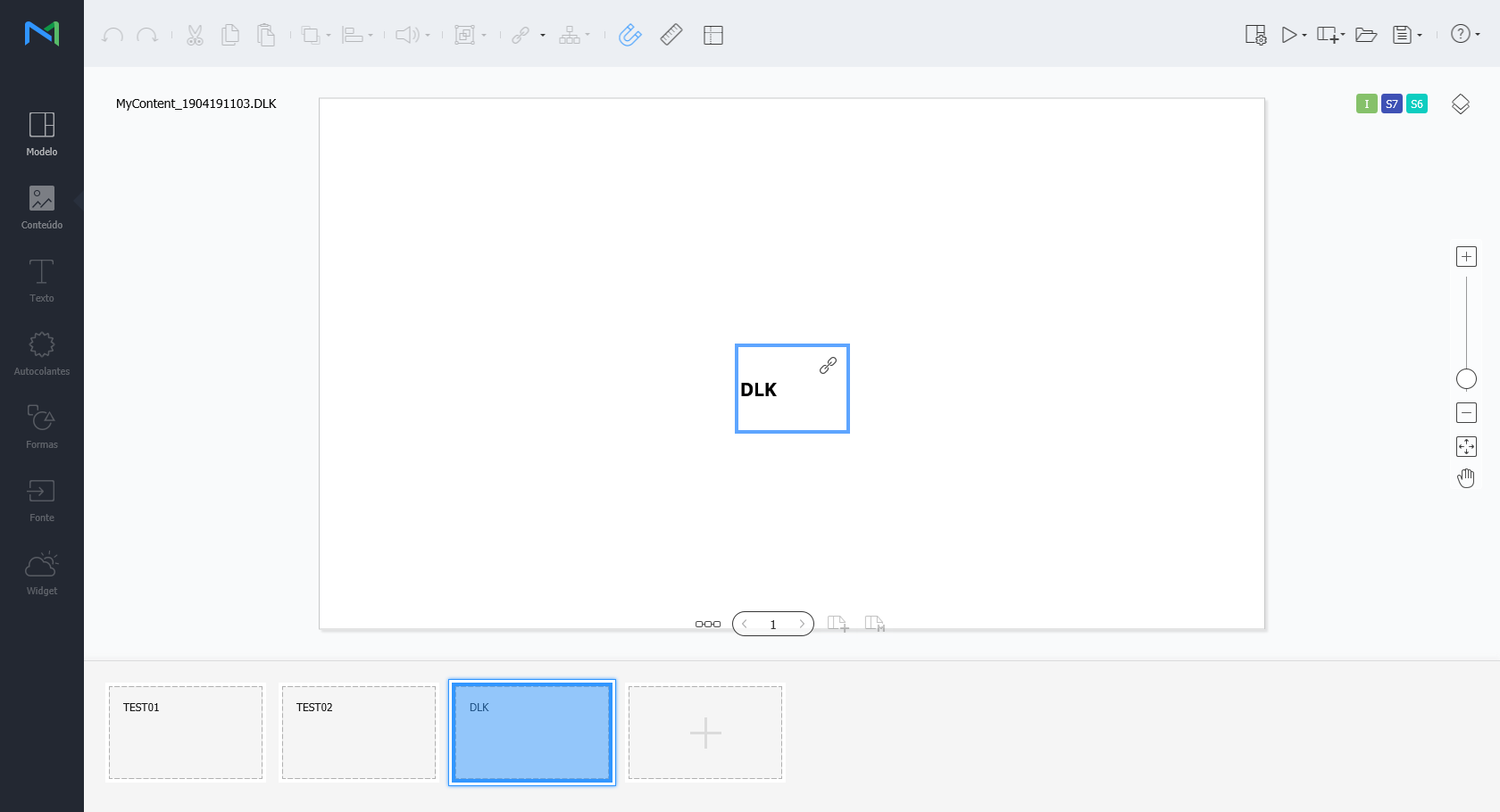The height and width of the screenshot is (812, 1500).
Task: Select the DLK element on canvas
Action: coord(791,389)
